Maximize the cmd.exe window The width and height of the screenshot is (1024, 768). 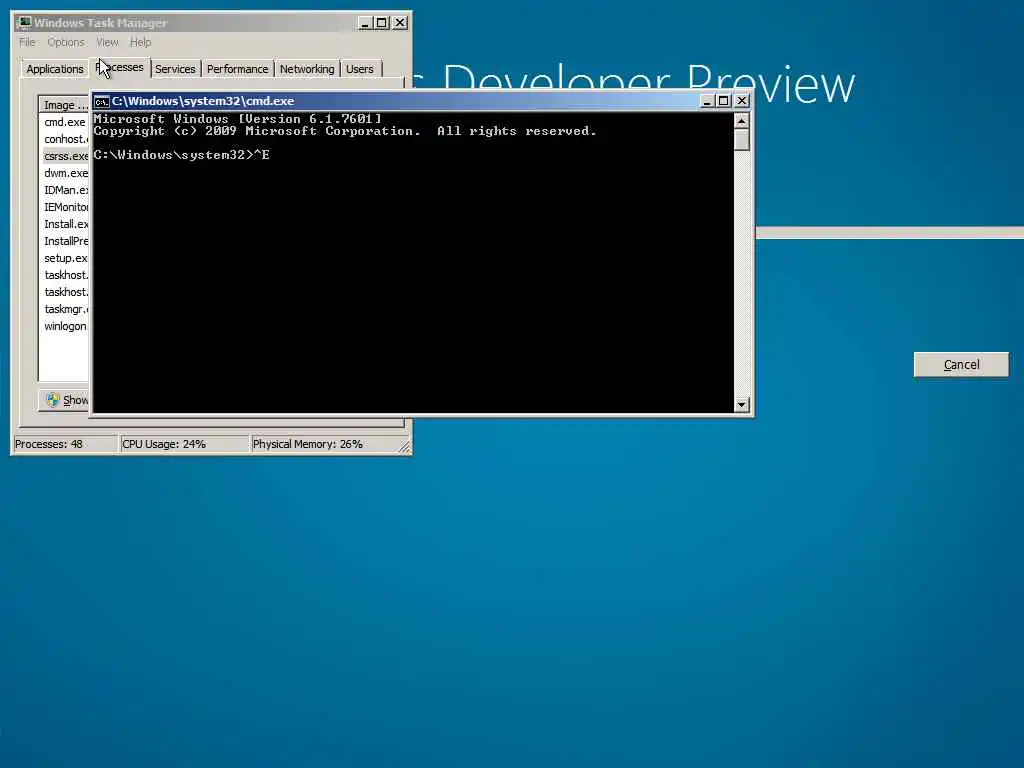[724, 101]
